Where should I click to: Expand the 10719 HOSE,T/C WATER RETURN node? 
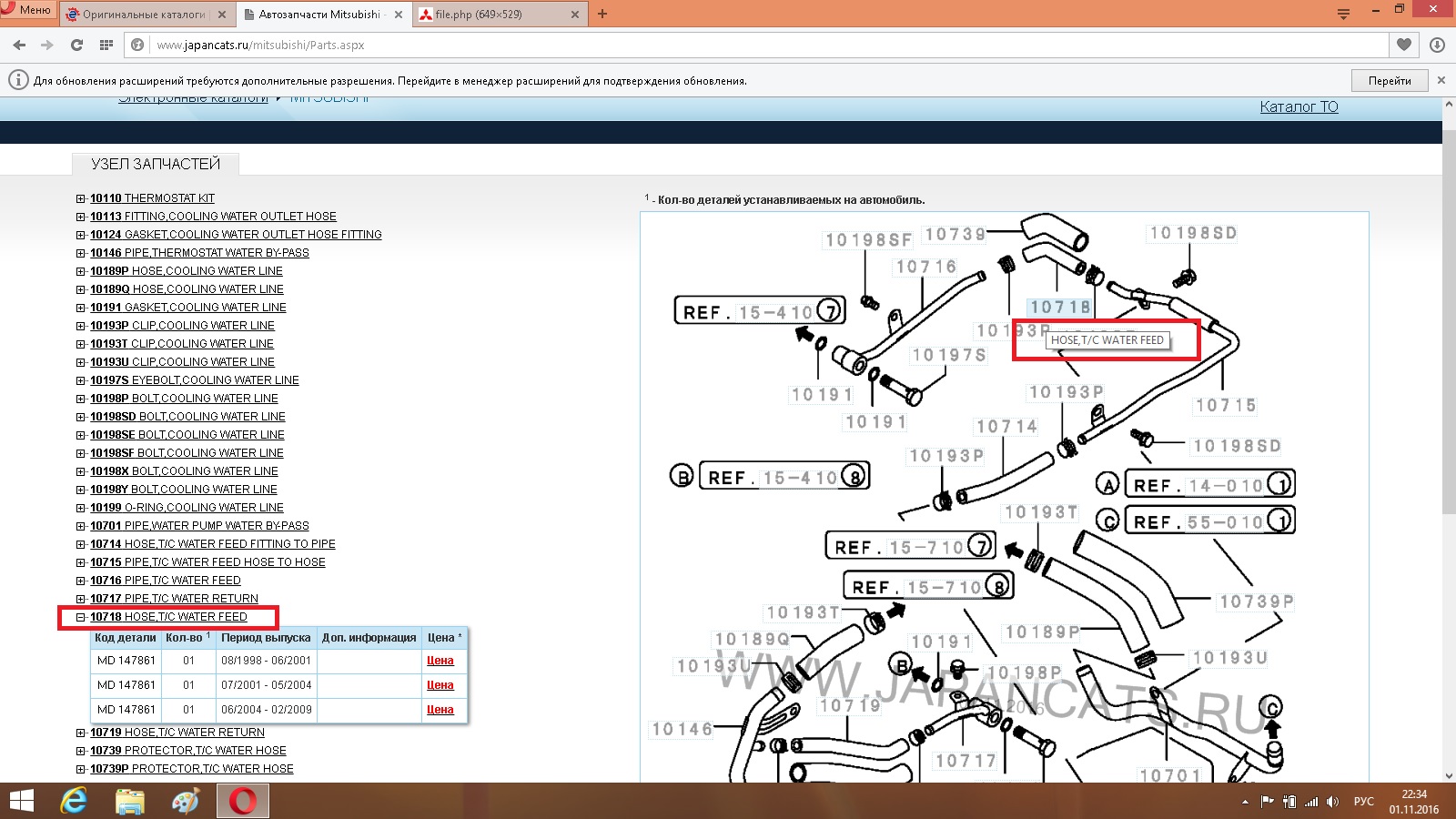pyautogui.click(x=81, y=733)
